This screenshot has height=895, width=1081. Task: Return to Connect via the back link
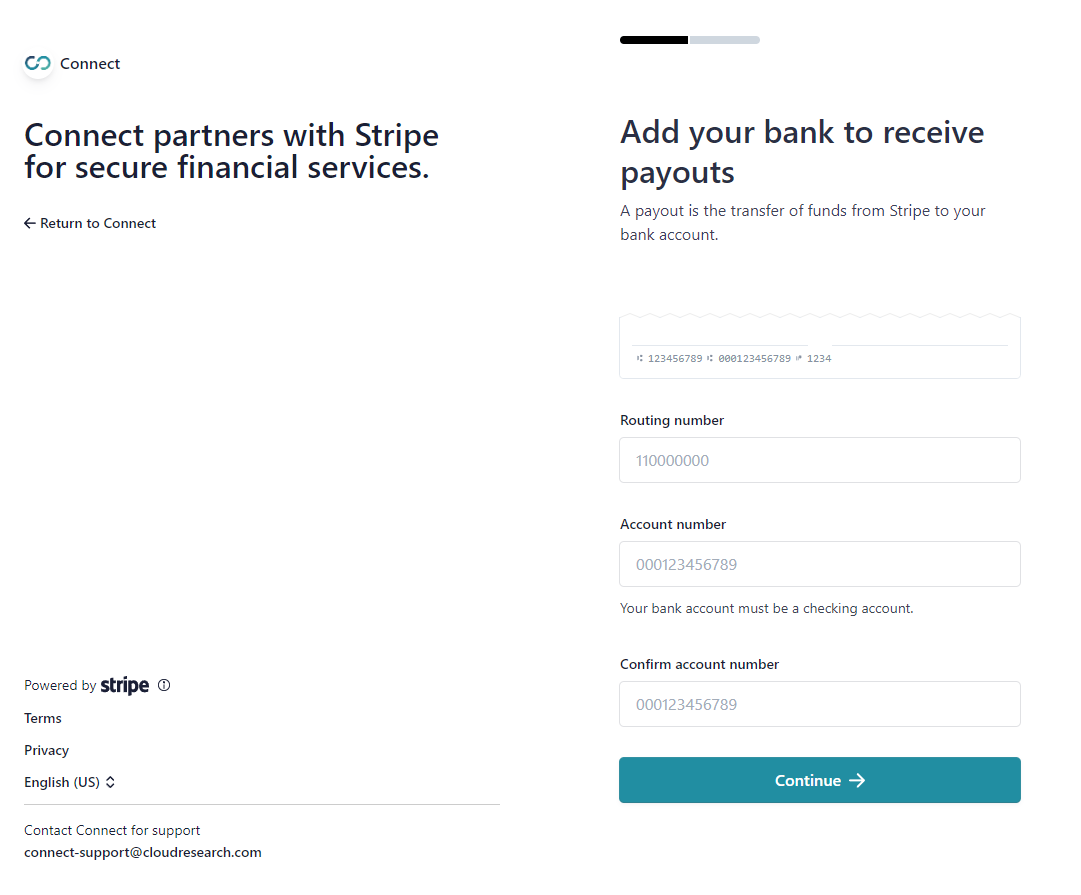point(90,223)
